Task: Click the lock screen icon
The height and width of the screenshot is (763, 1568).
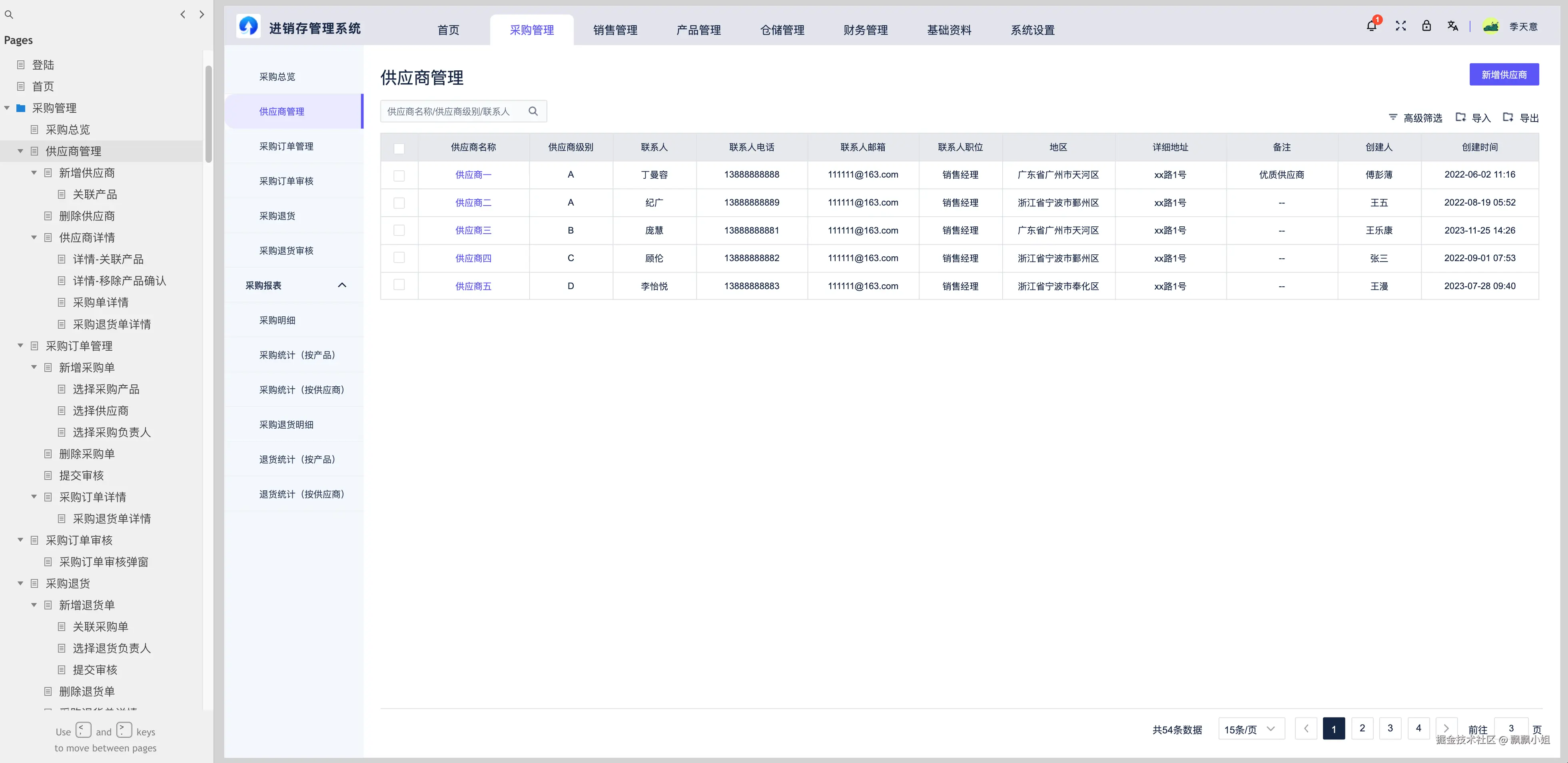Action: 1426,26
